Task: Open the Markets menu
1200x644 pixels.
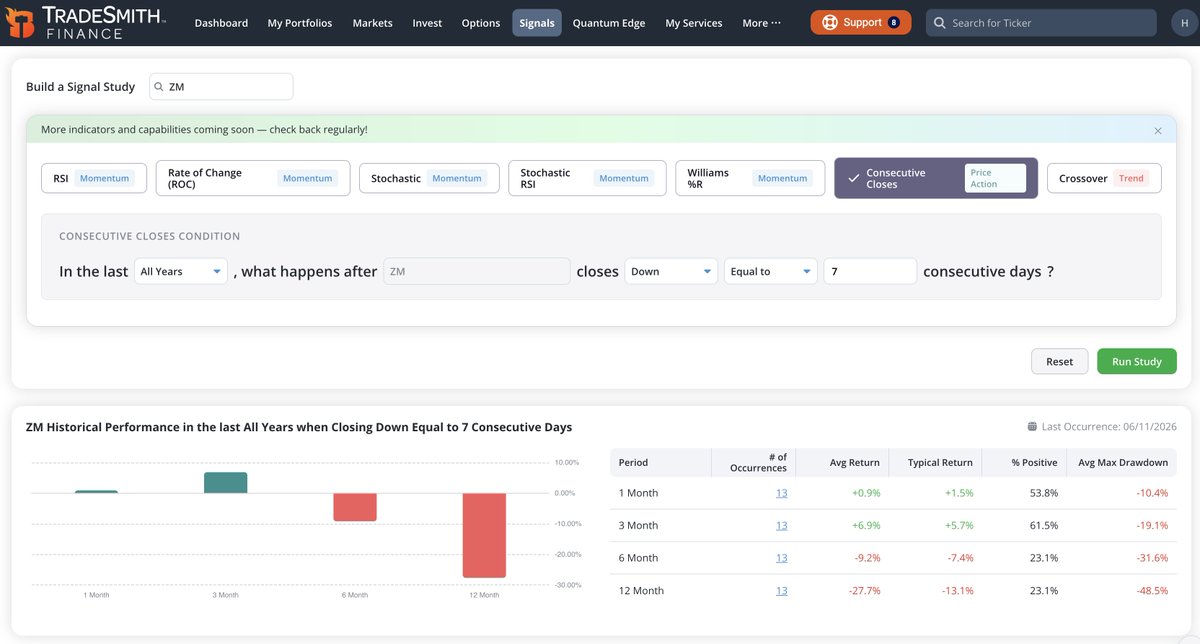Action: coord(372,23)
